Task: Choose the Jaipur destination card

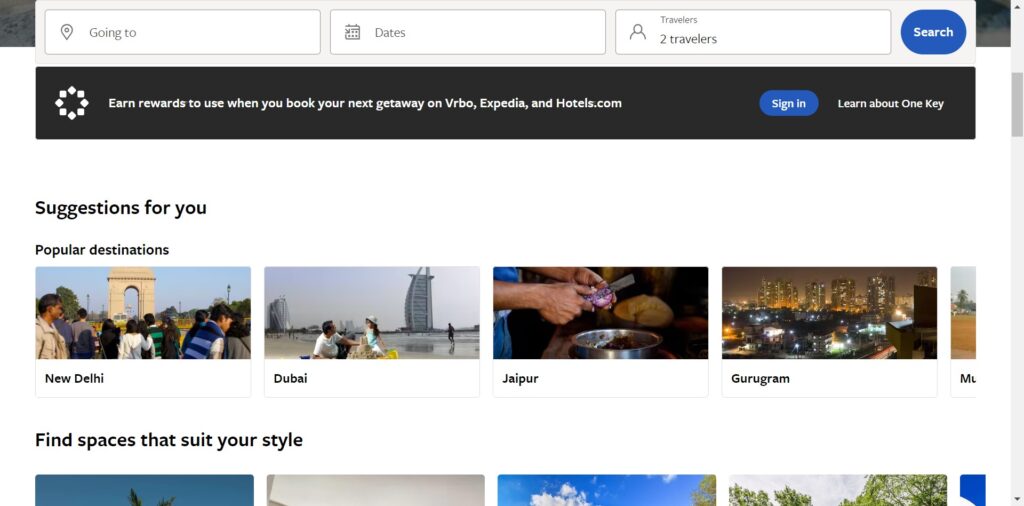Action: [600, 331]
